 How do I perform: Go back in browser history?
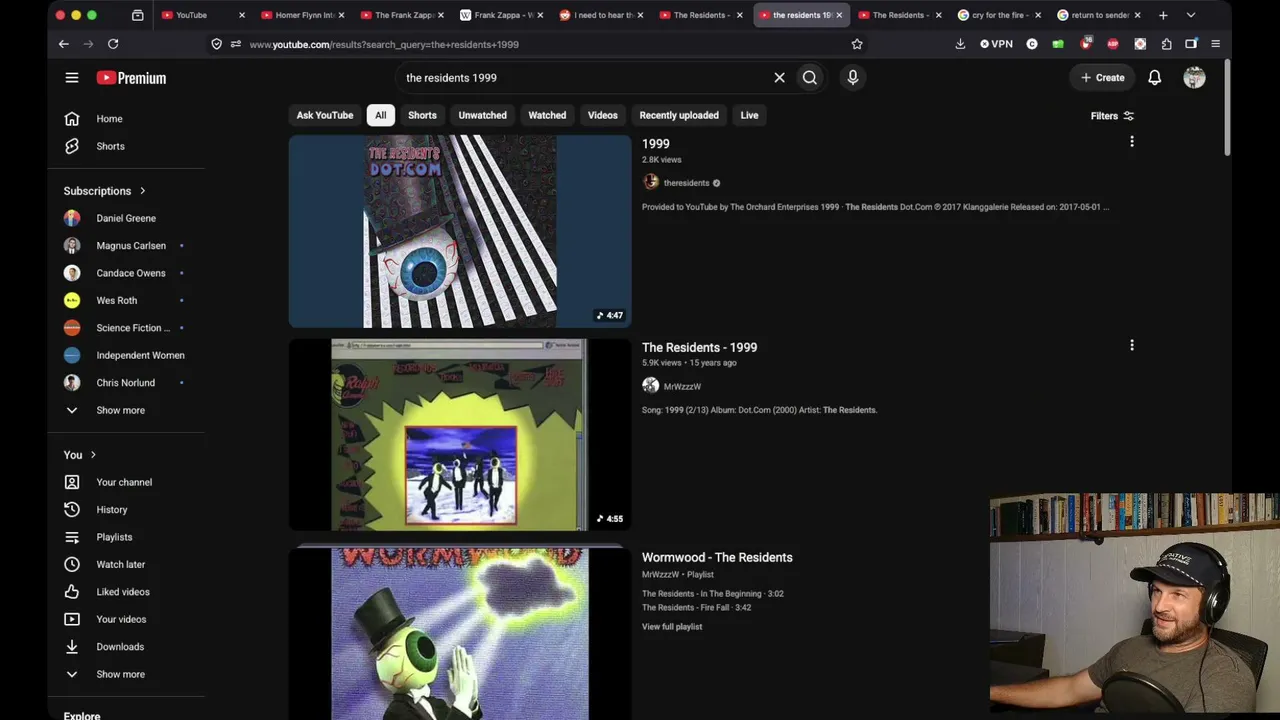click(x=63, y=44)
